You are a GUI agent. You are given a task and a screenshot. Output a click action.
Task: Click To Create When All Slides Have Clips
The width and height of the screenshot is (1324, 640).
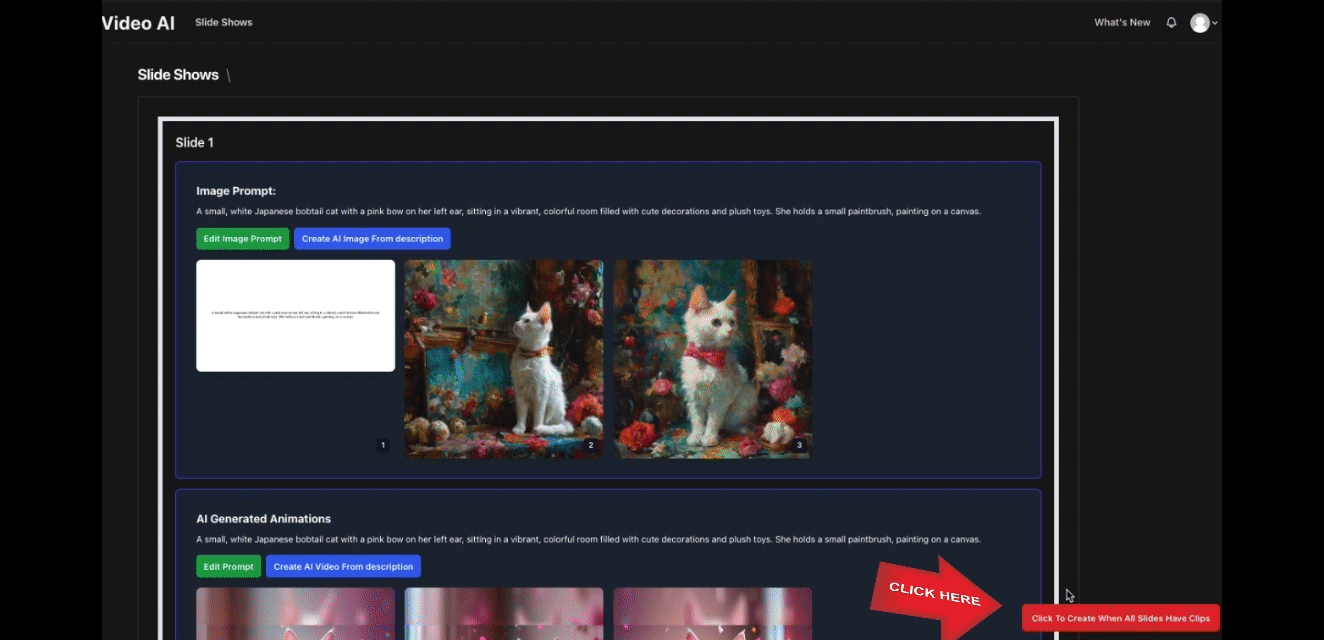[1121, 618]
